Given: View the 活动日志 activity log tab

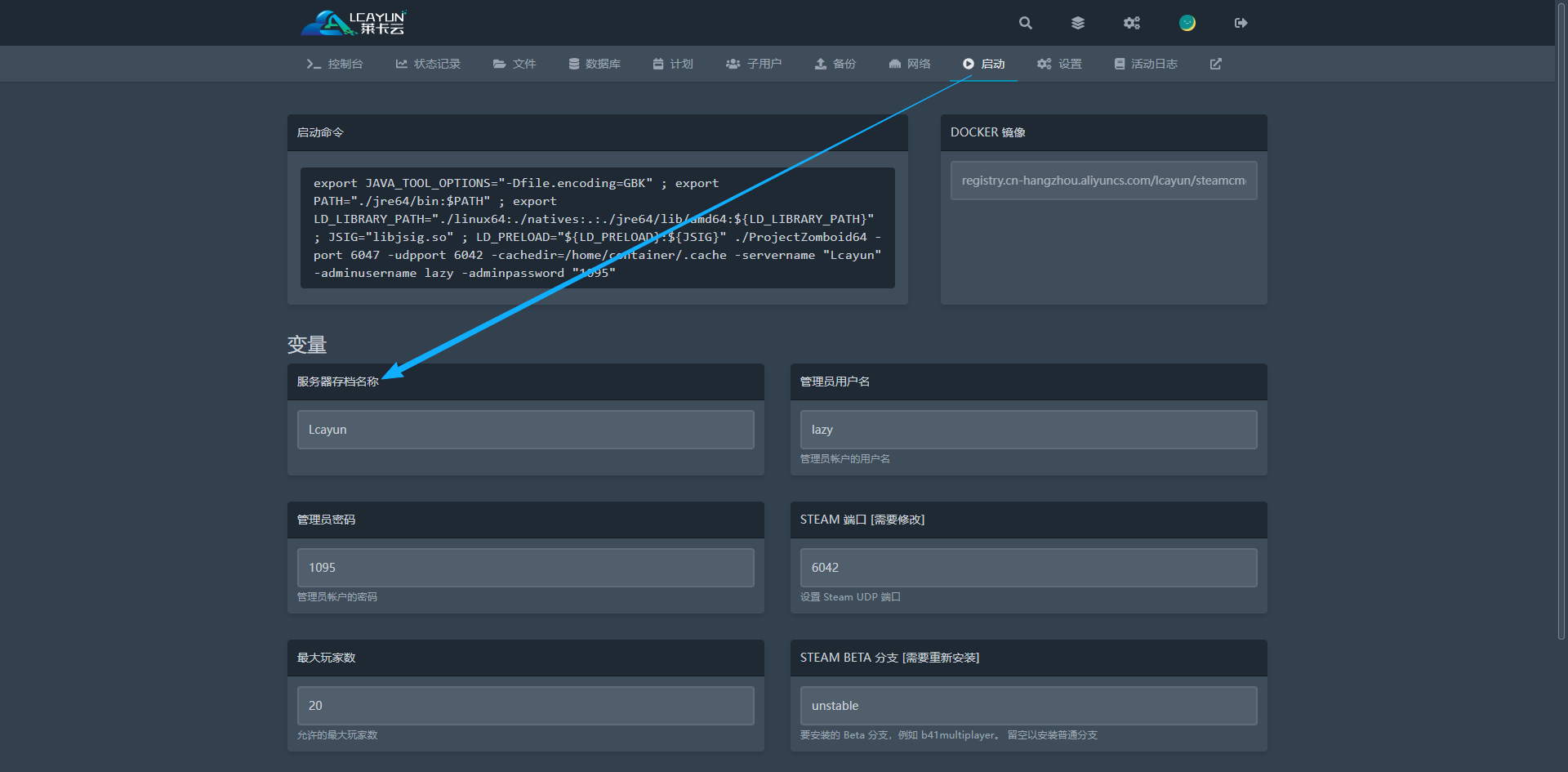Looking at the screenshot, I should (1146, 64).
